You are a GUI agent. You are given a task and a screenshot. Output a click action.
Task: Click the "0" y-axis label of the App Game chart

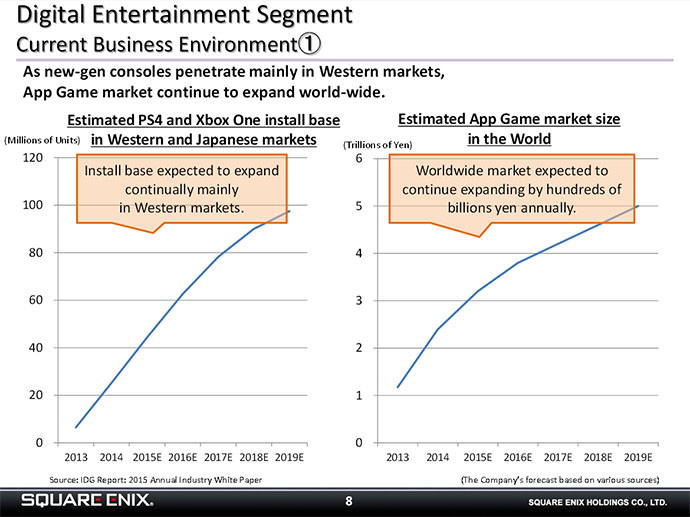pyautogui.click(x=359, y=443)
